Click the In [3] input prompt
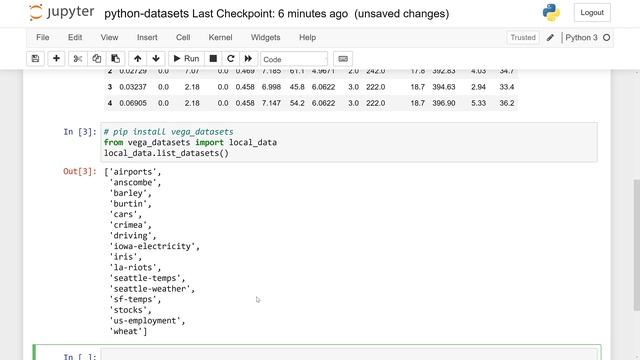The image size is (640, 360). point(80,131)
